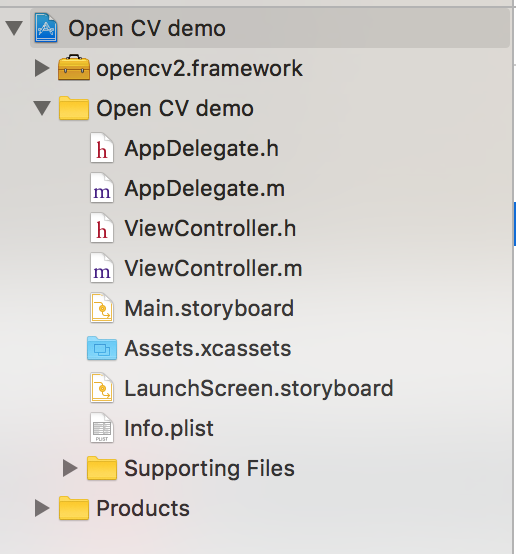Viewport: 516px width, 554px height.
Task: Select the Open CV demo project name
Action: 147,28
